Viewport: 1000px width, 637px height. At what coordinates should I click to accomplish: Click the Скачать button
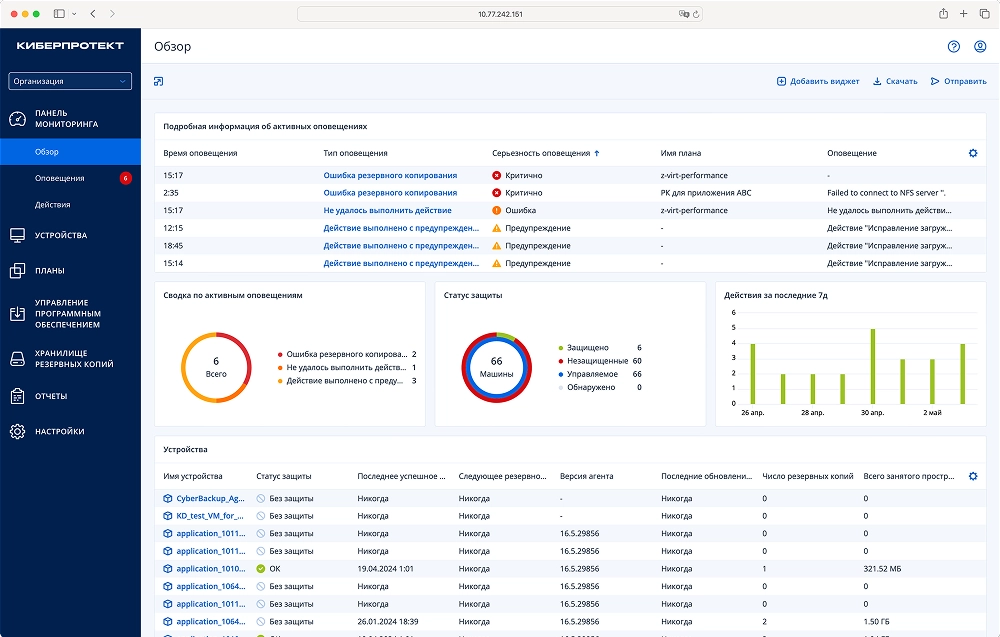click(895, 81)
